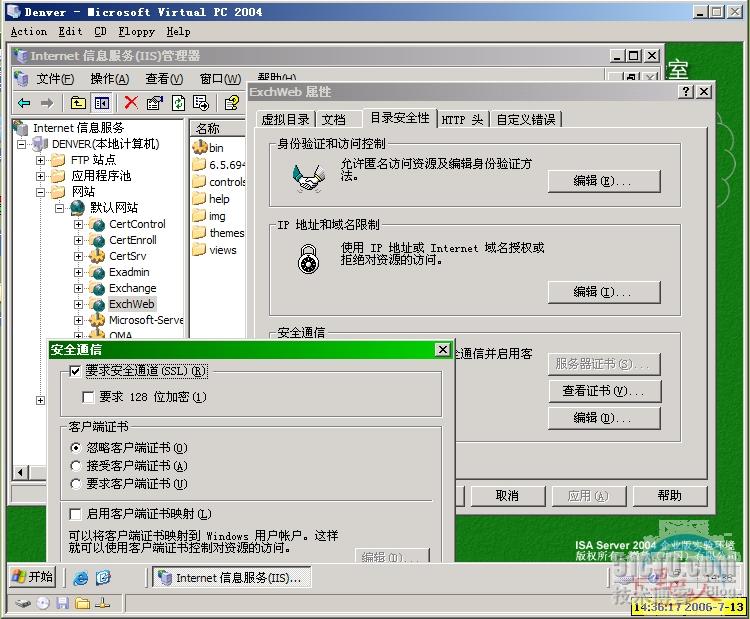Expand the ExchWeb tree node
The height and width of the screenshot is (619, 750).
[78, 304]
